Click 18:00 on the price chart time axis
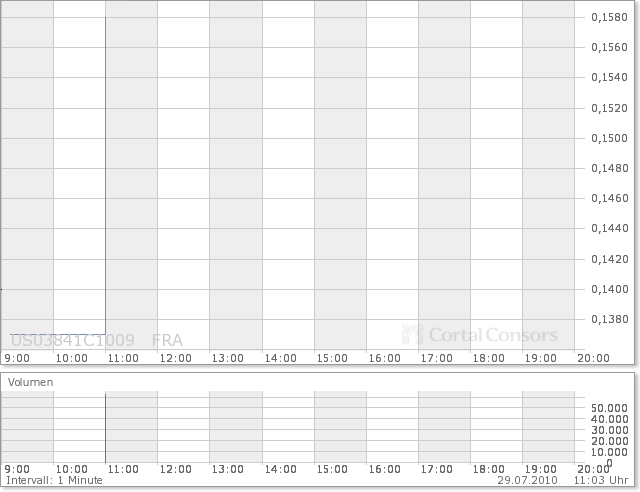 489,358
